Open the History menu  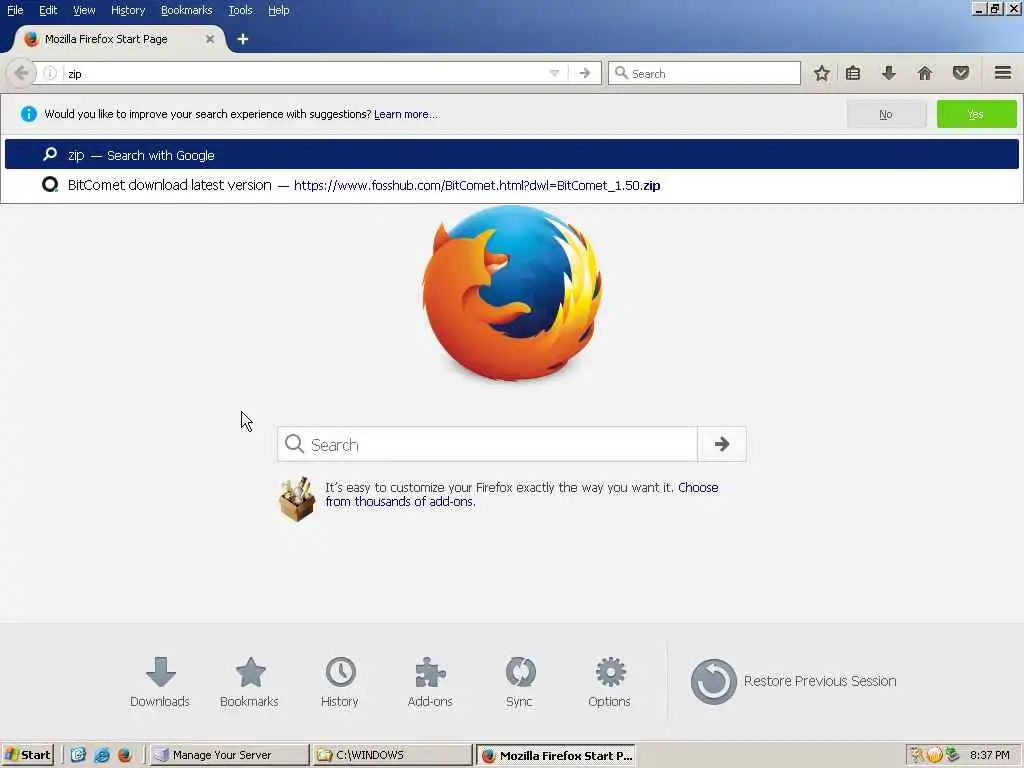point(128,10)
